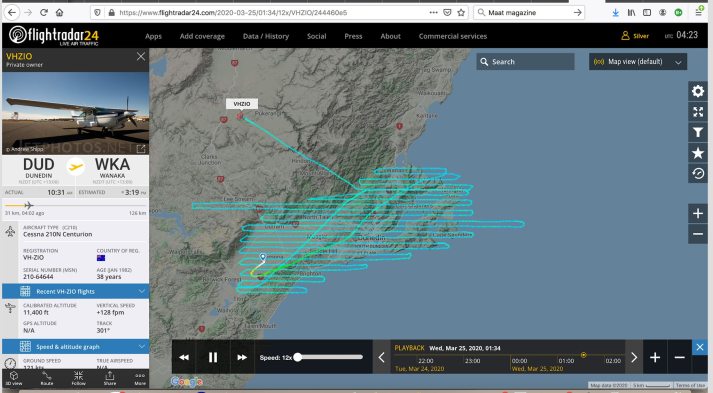
Task: Open Firefox hamburger menu
Action: tap(699, 13)
